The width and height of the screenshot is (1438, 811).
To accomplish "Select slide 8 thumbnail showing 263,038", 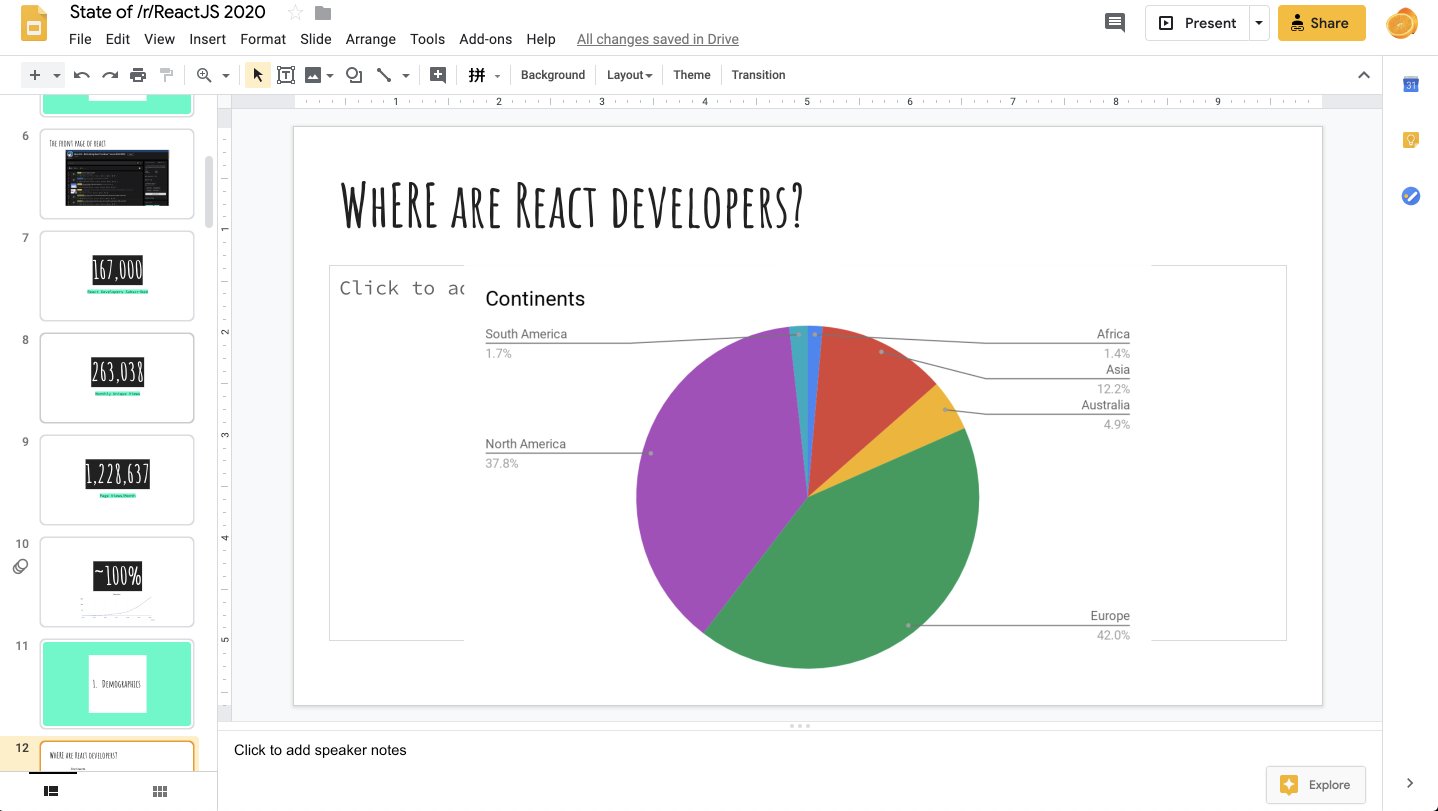I will coord(117,378).
